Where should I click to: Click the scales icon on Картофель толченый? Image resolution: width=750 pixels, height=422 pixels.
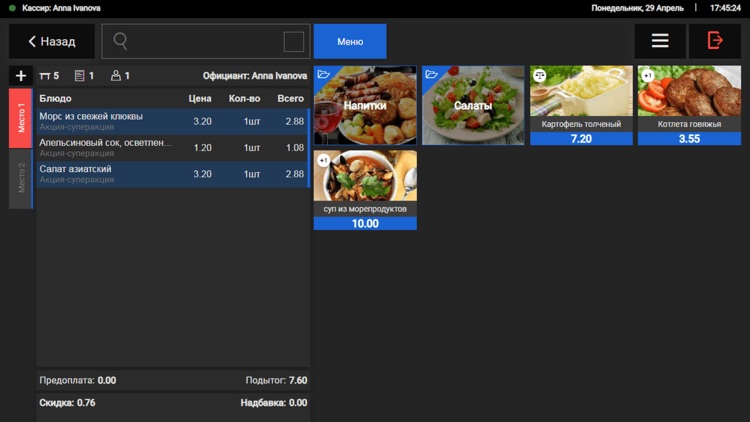pyautogui.click(x=540, y=76)
